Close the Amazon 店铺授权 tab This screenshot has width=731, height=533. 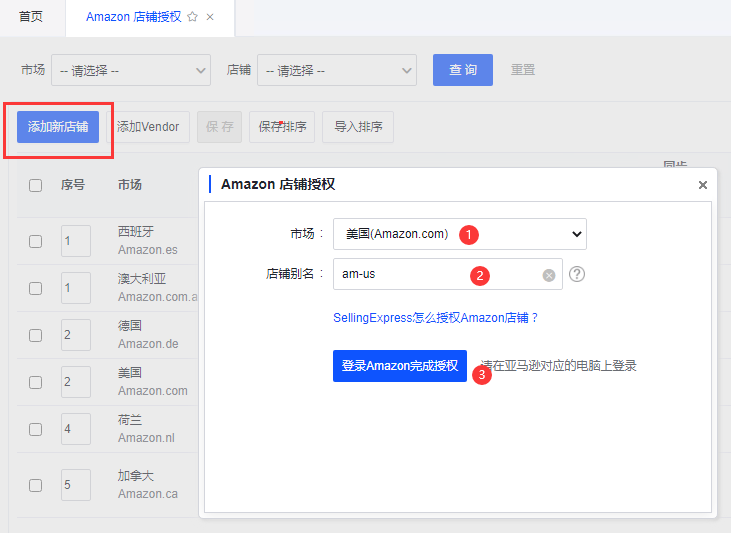point(210,17)
